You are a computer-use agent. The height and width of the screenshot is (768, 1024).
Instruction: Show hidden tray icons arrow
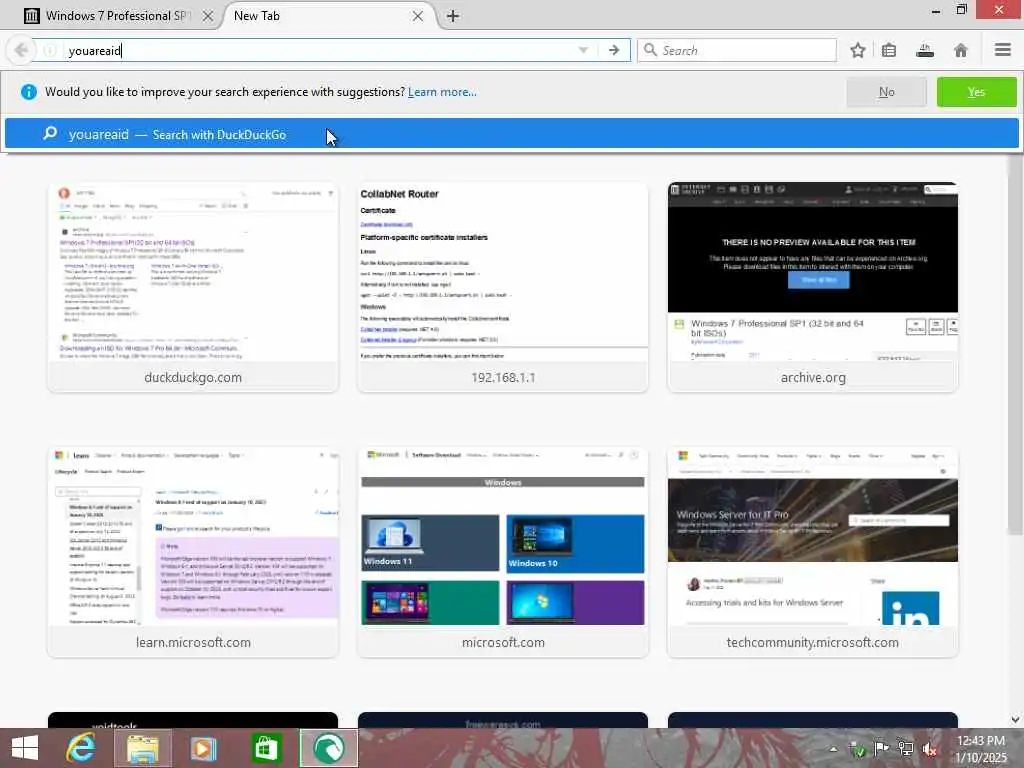[x=833, y=749]
